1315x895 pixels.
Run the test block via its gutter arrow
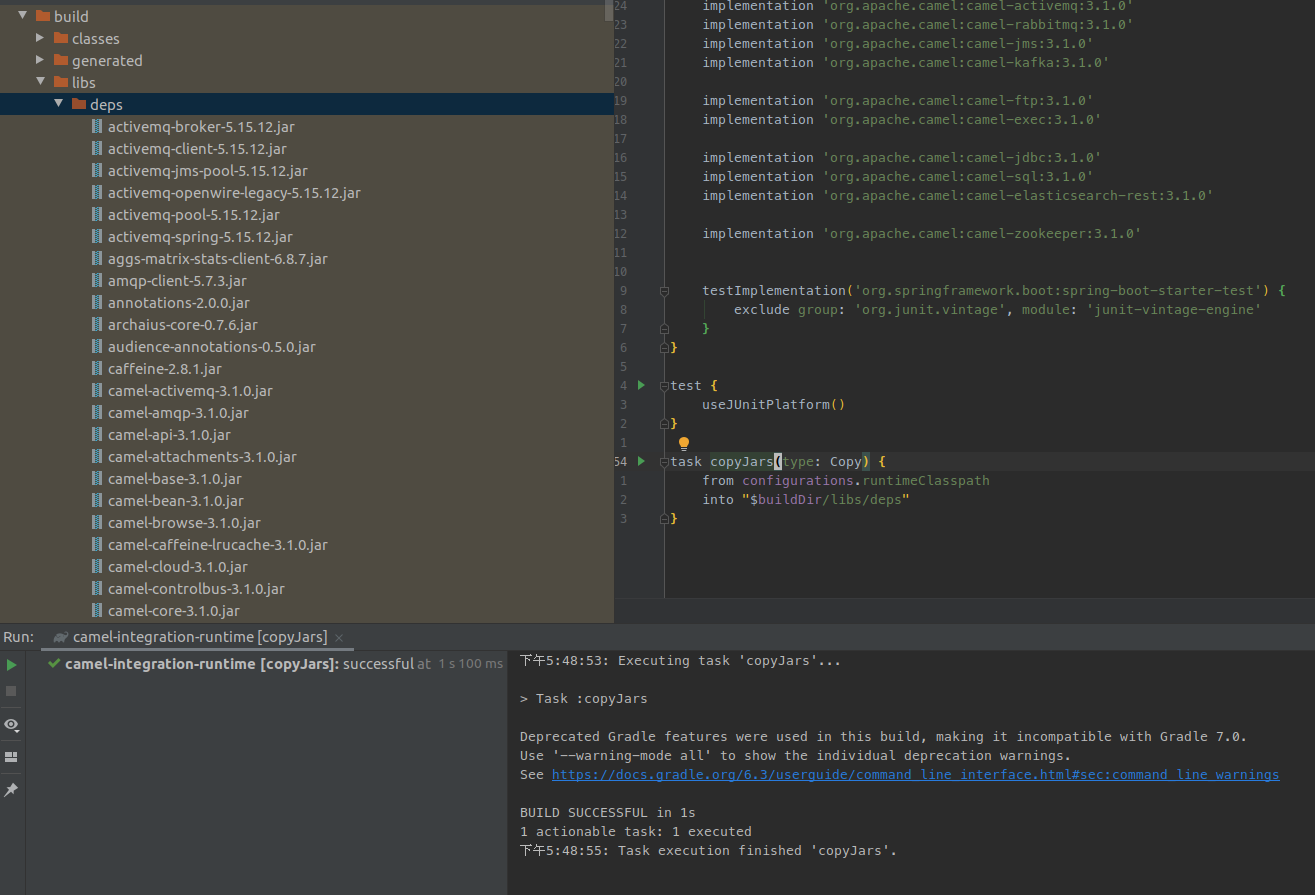pyautogui.click(x=641, y=385)
